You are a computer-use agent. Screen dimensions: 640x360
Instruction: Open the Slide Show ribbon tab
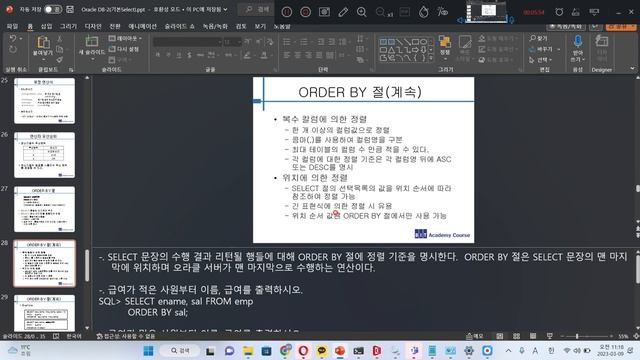pos(179,26)
